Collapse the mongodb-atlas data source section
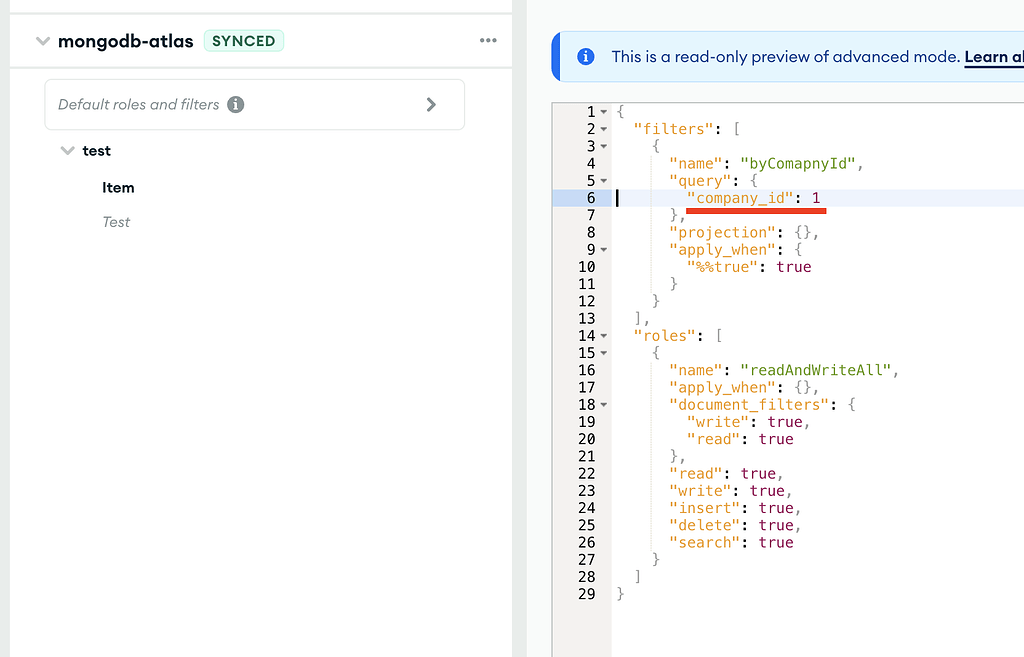1024x657 pixels. [x=42, y=42]
